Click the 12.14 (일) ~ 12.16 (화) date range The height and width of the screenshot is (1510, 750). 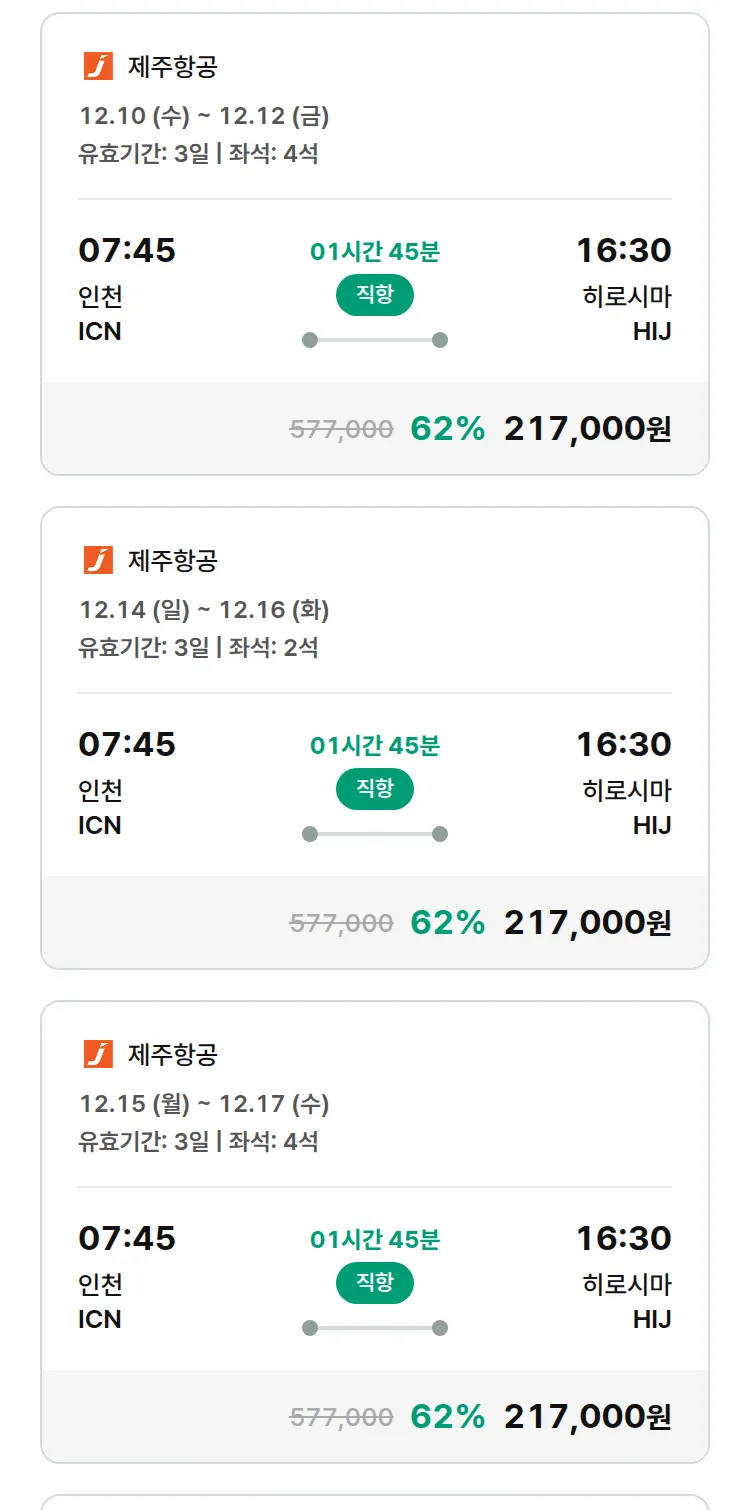coord(204,610)
